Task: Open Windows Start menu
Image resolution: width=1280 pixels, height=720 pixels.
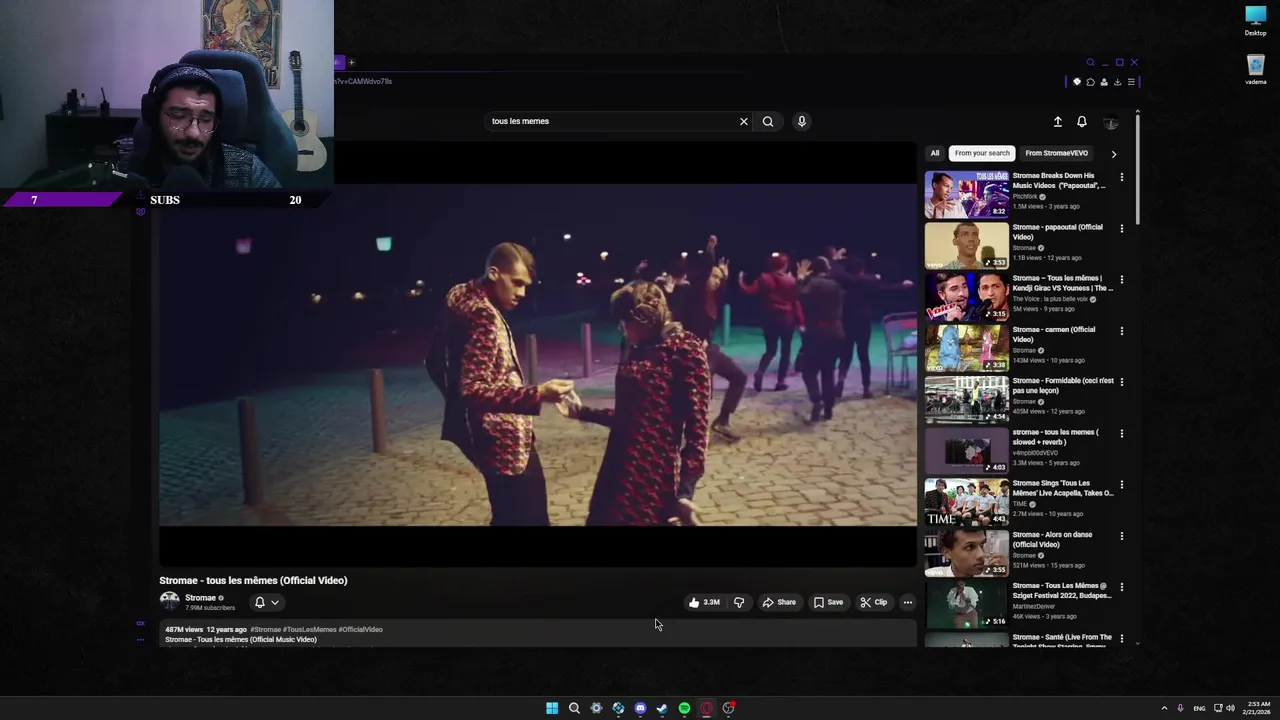Action: [552, 708]
